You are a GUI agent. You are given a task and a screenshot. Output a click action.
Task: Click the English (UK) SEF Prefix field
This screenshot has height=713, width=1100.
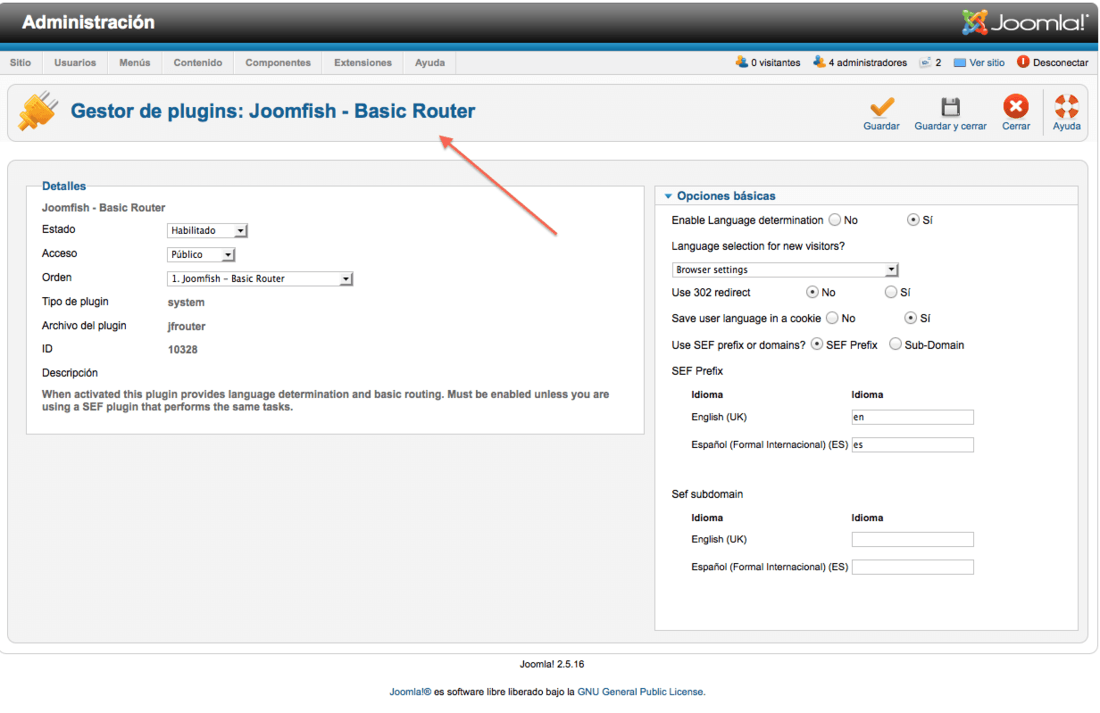[x=913, y=417]
